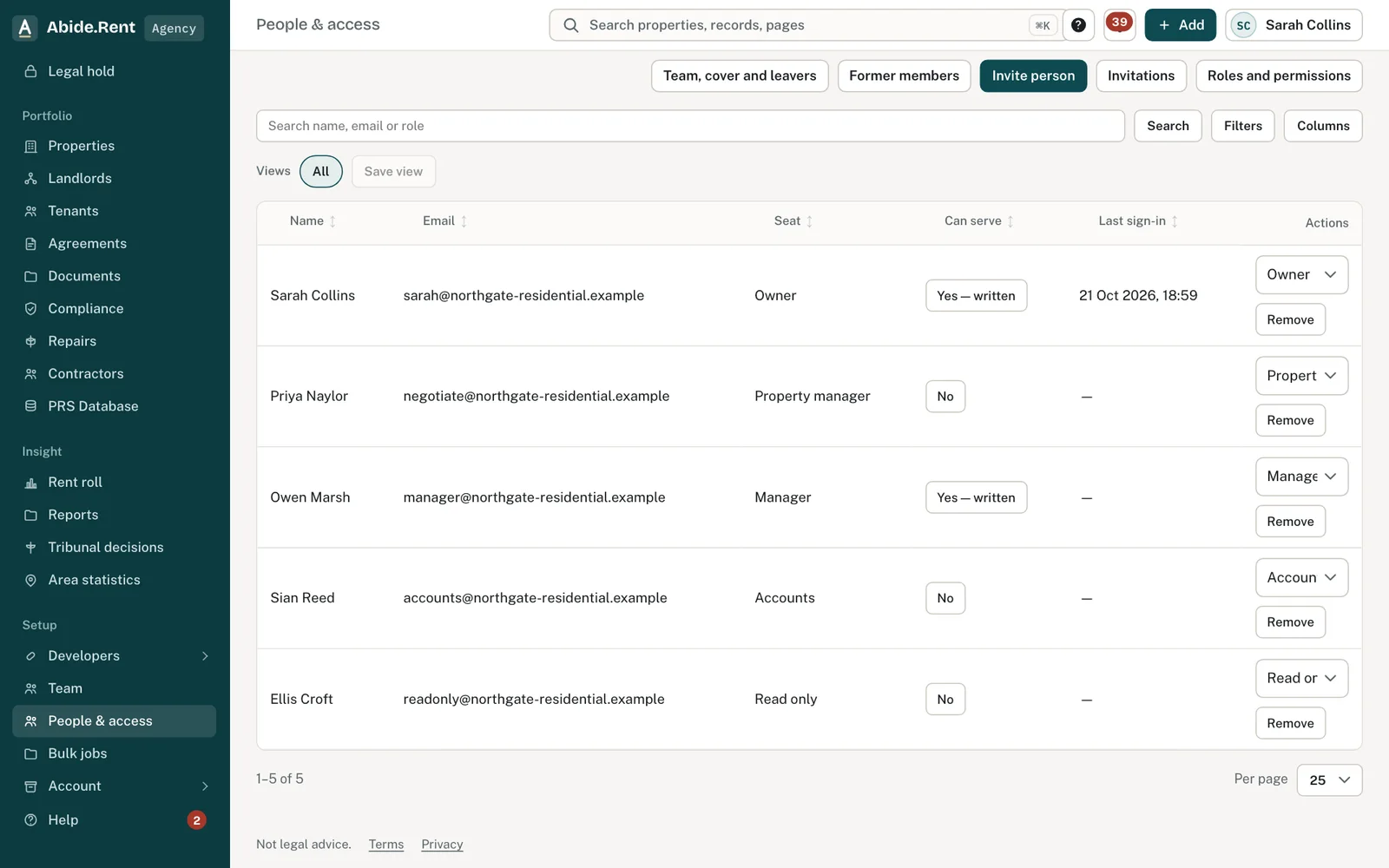Click the Tenants people icon
1389x868 pixels.
[31, 211]
